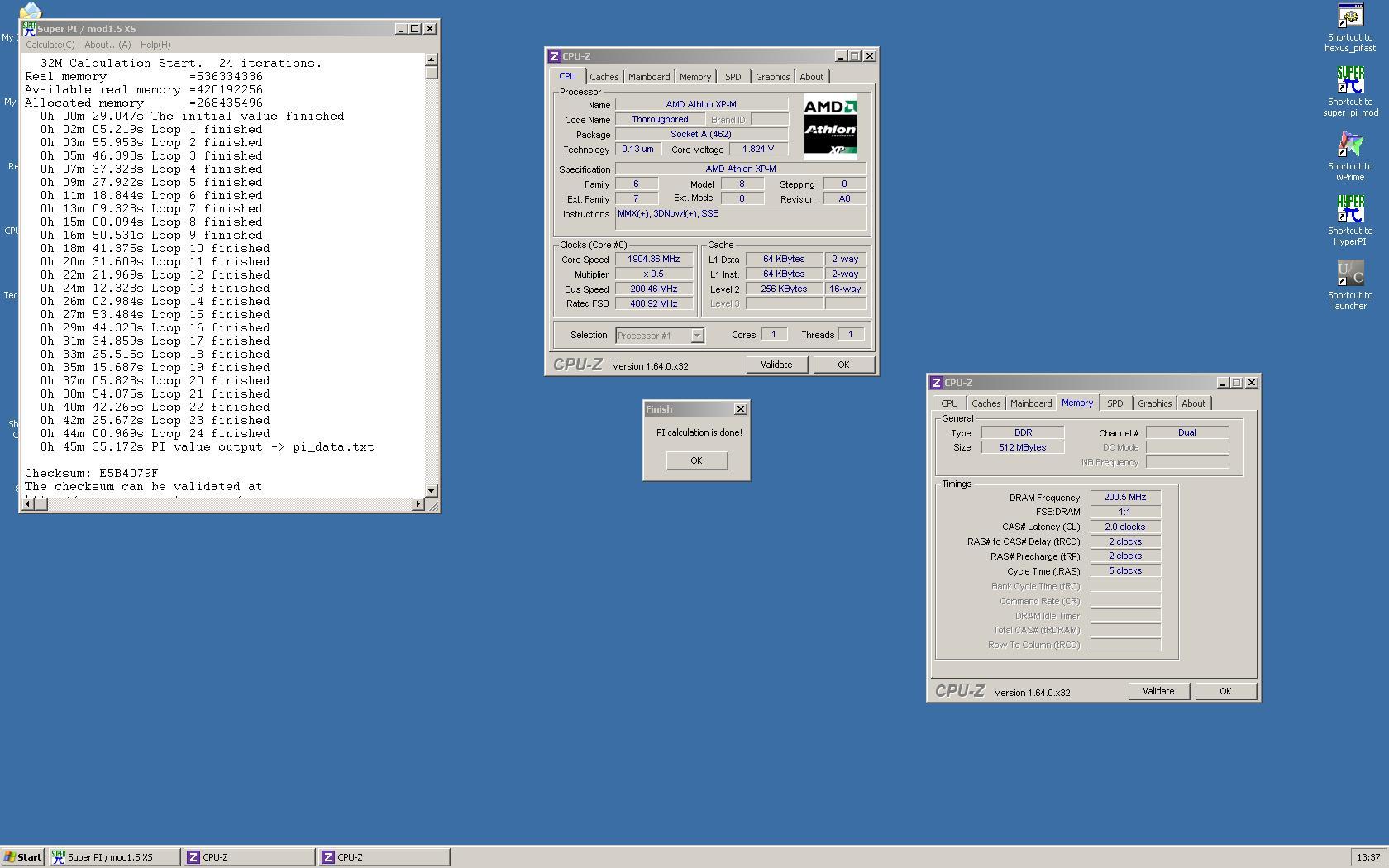The height and width of the screenshot is (868, 1389).
Task: Click the FSB:DRAM ratio value 1:1
Action: point(1125,512)
